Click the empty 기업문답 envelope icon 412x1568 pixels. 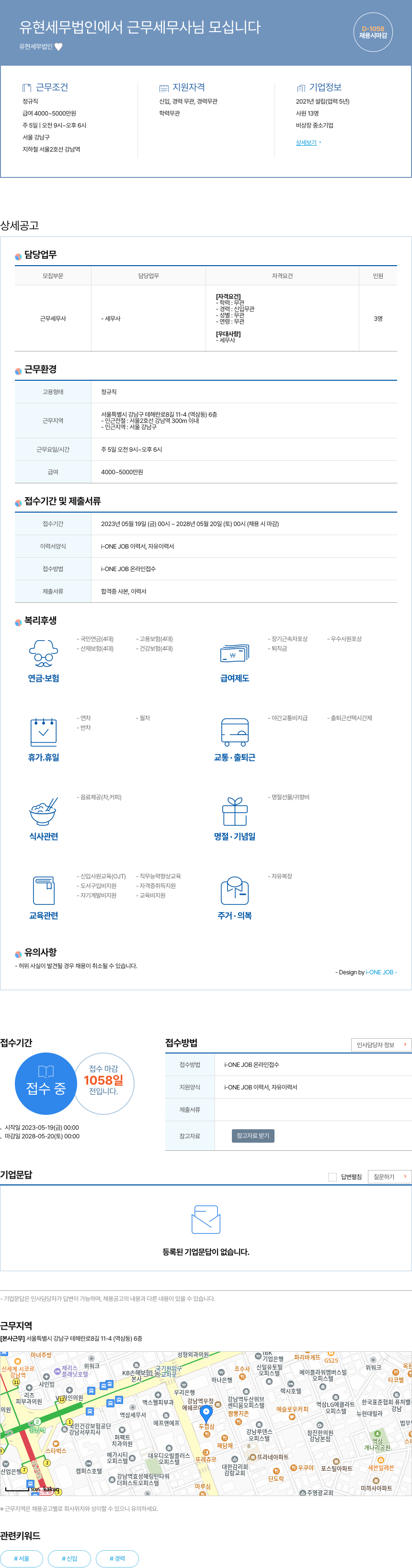206,1219
